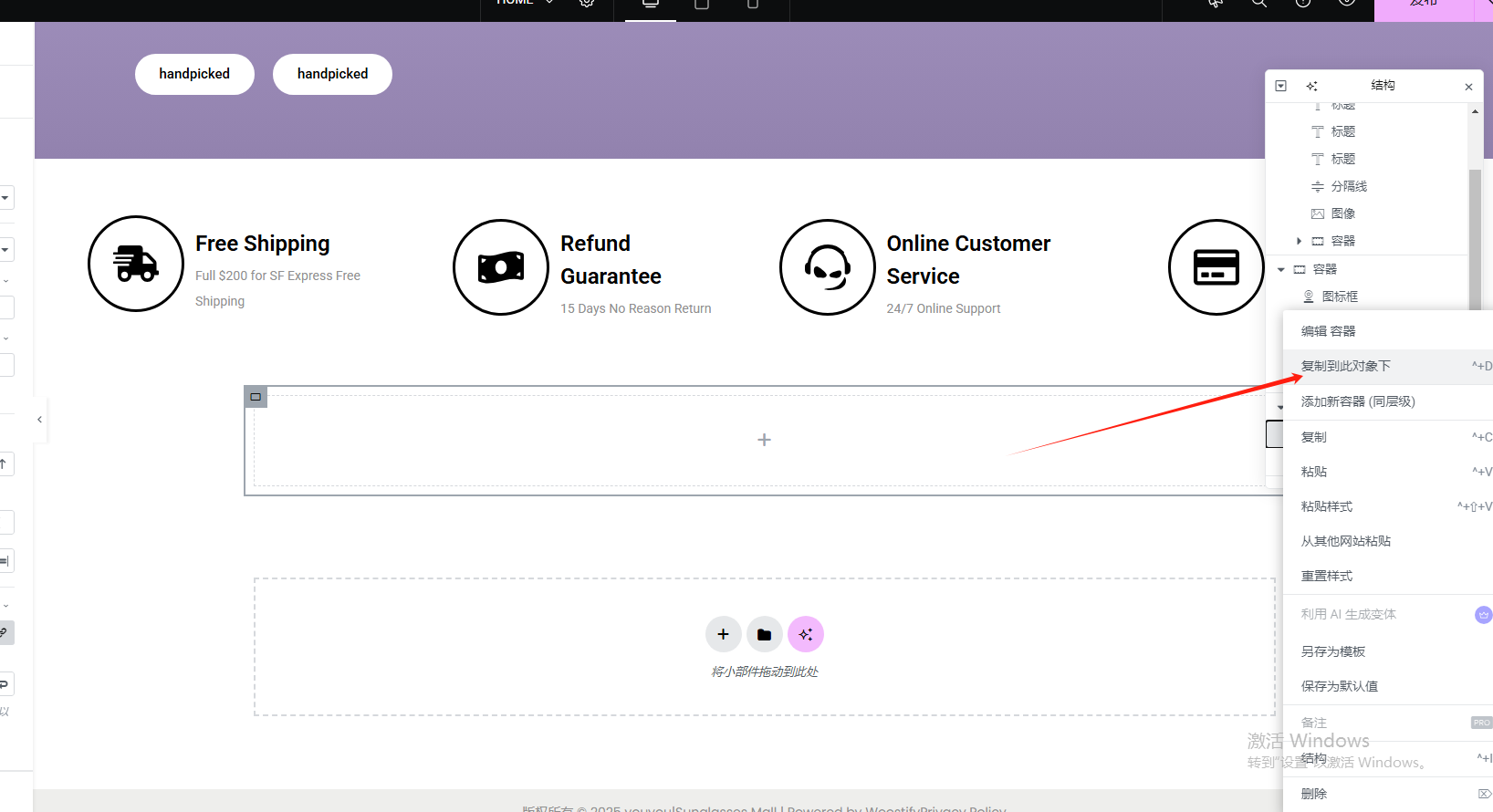
Task: Click the pink AI sparkle builder button
Action: click(x=806, y=634)
